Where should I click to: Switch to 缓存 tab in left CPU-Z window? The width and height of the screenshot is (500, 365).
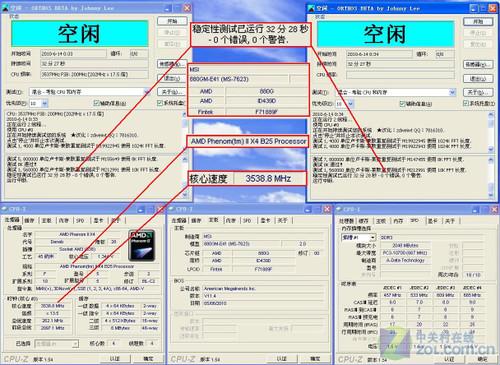(29, 220)
